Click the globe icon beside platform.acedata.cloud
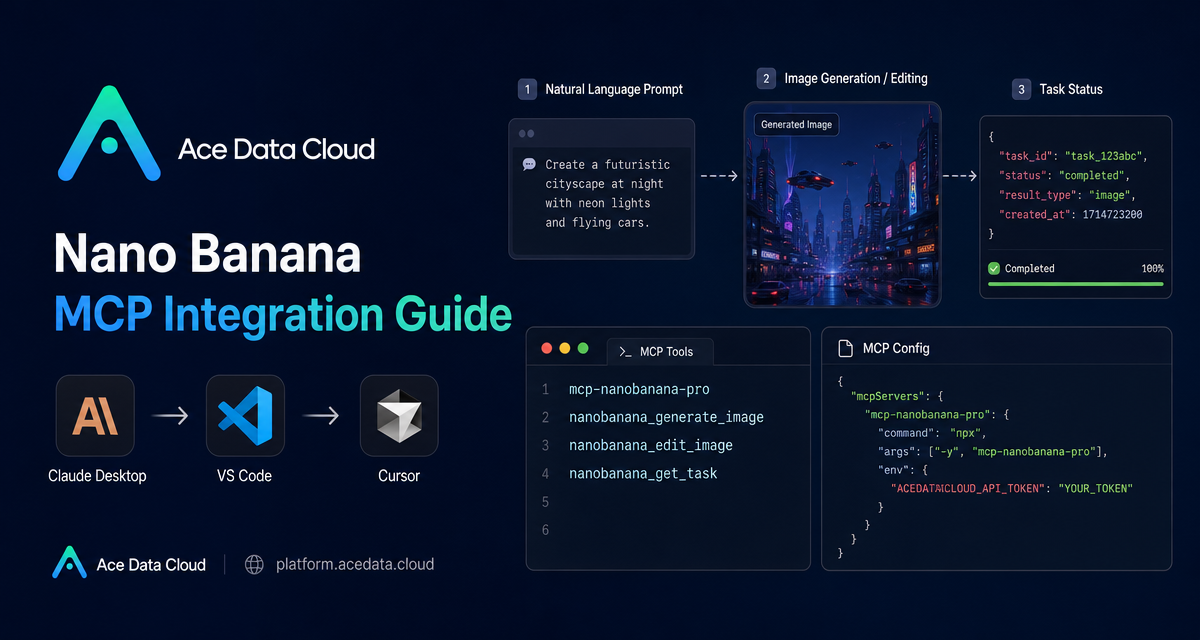The height and width of the screenshot is (640, 1200). click(256, 564)
